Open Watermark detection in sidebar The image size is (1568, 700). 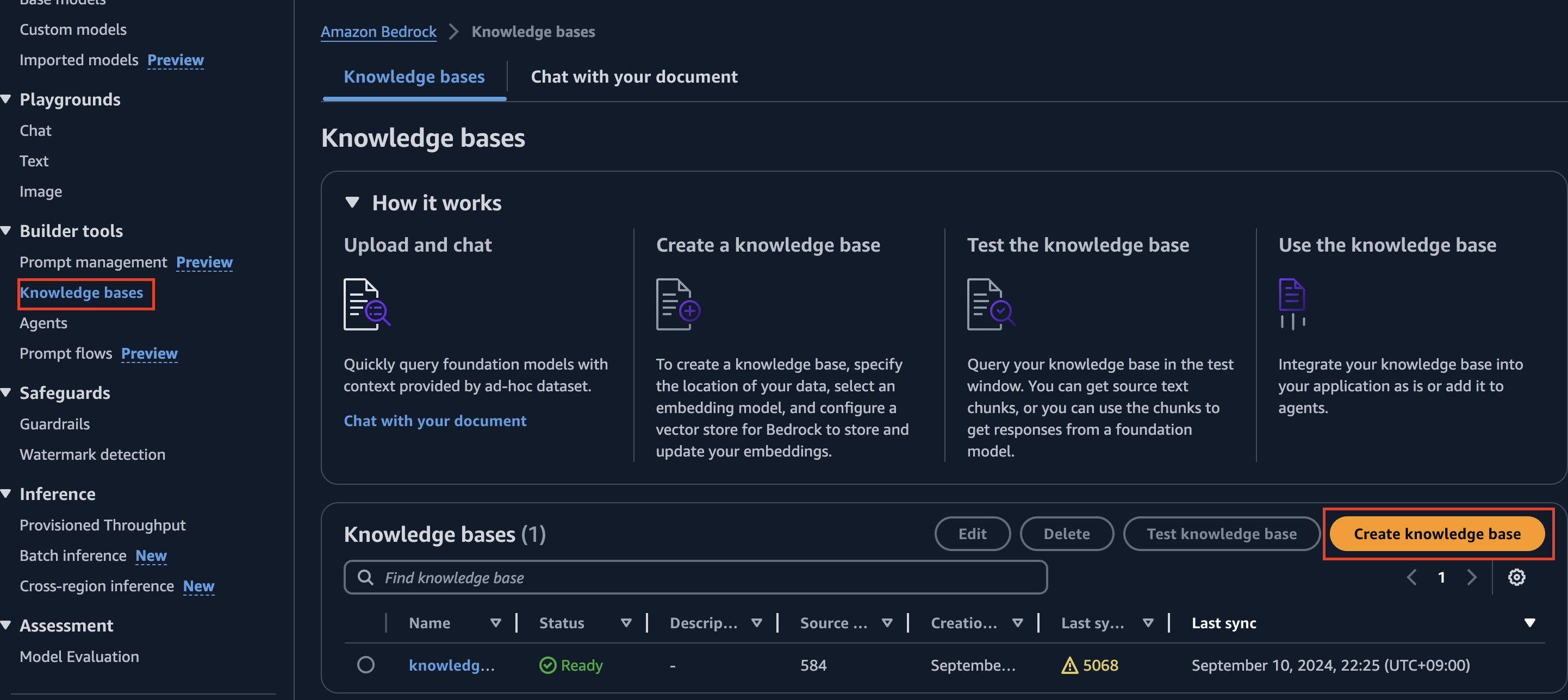(92, 454)
